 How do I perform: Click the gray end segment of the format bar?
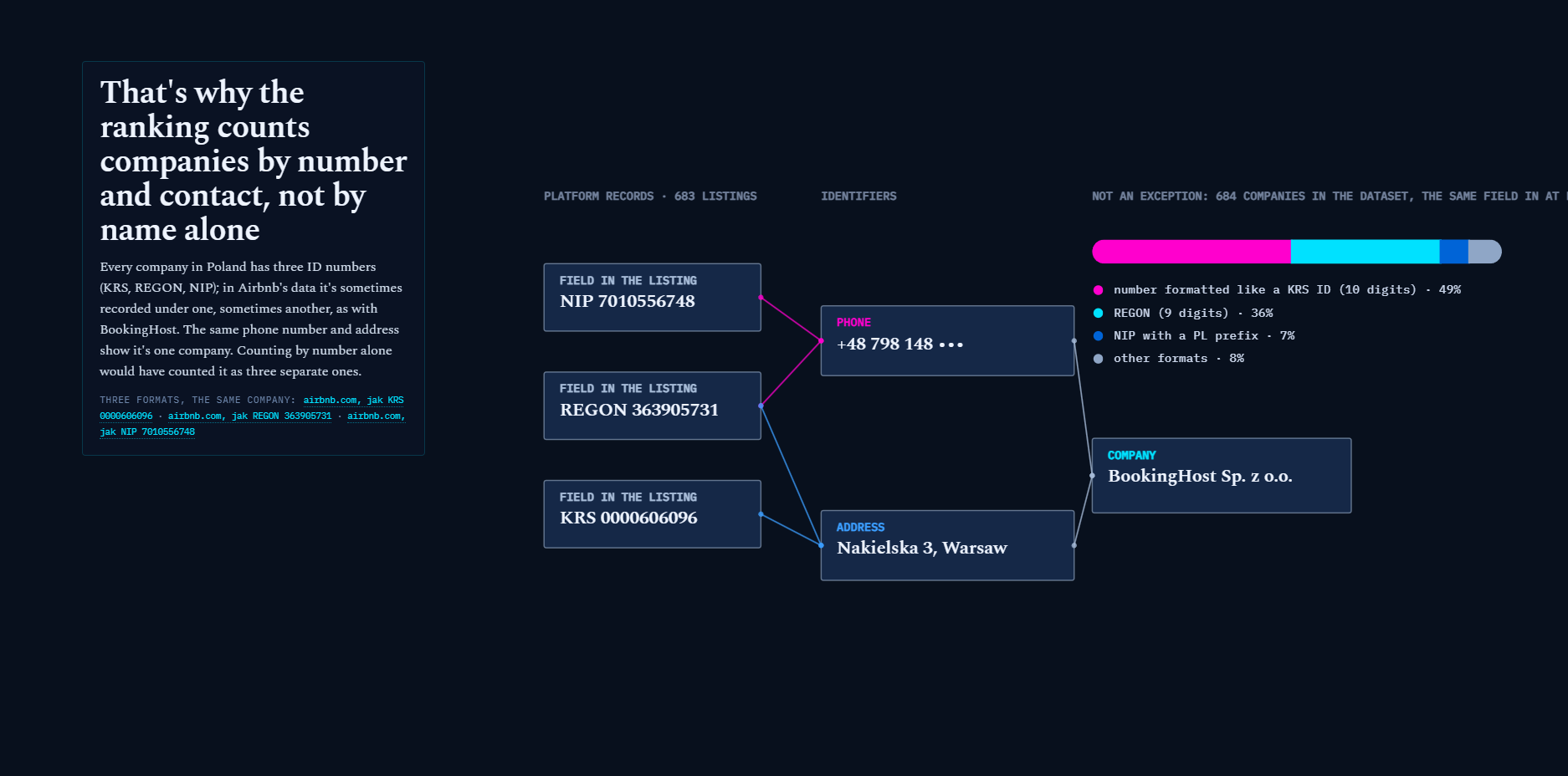click(1485, 252)
